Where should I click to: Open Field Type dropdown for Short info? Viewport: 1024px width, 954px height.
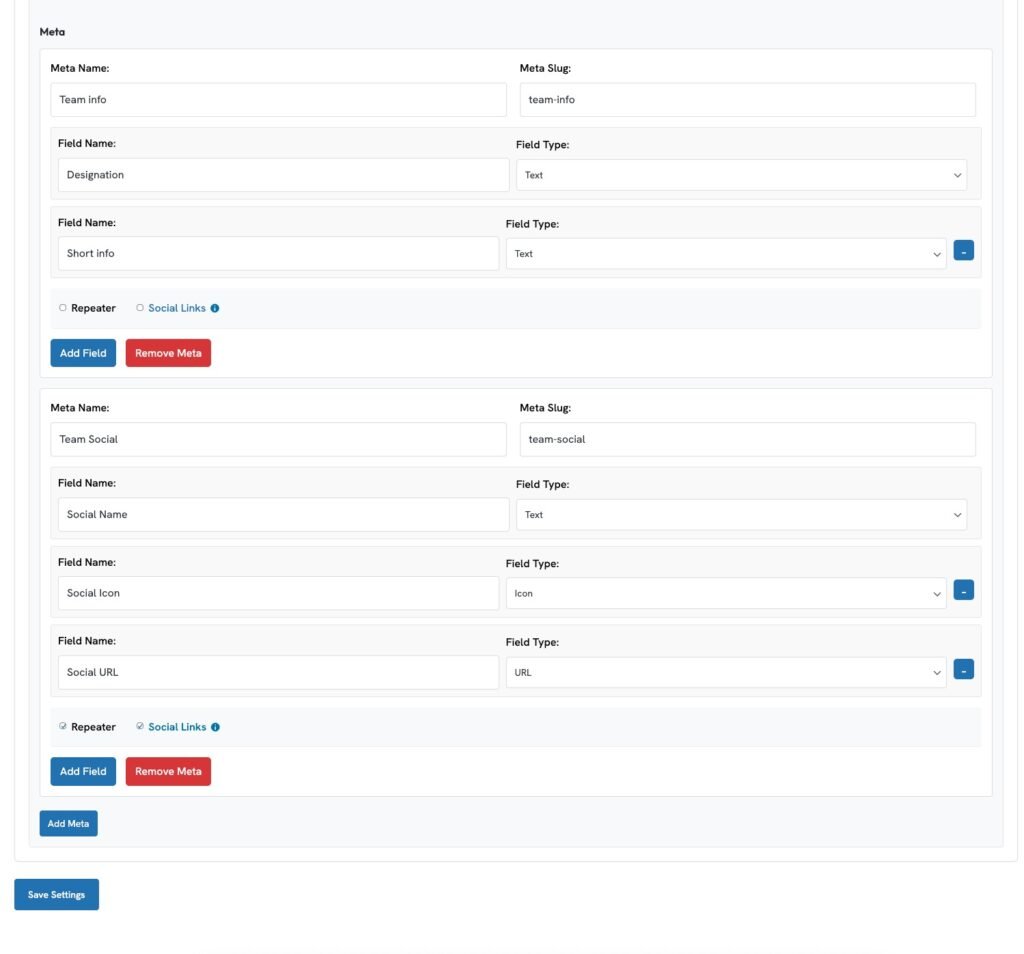coord(725,254)
